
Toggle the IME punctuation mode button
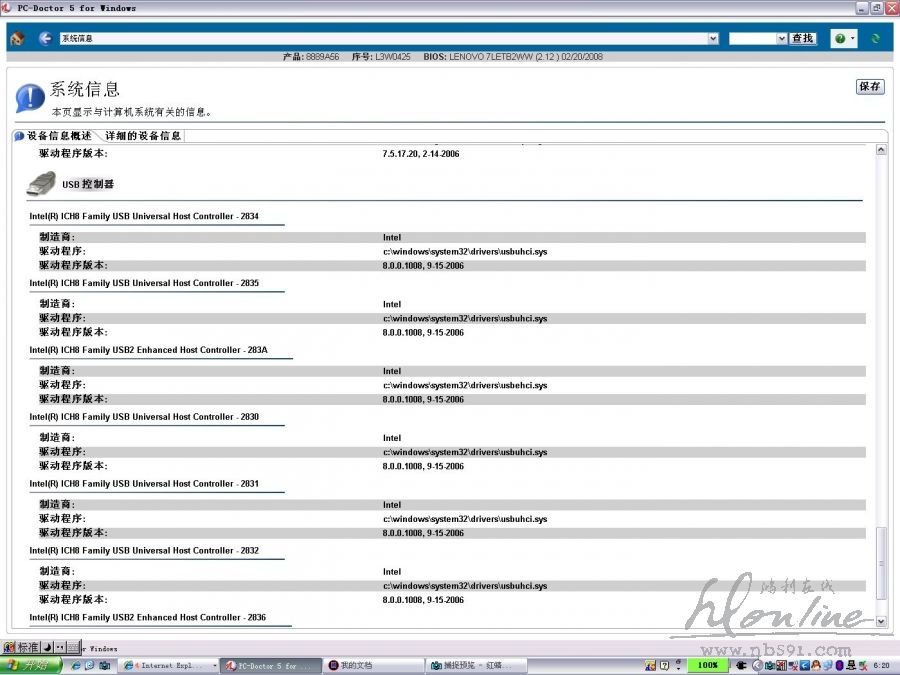click(x=59, y=648)
